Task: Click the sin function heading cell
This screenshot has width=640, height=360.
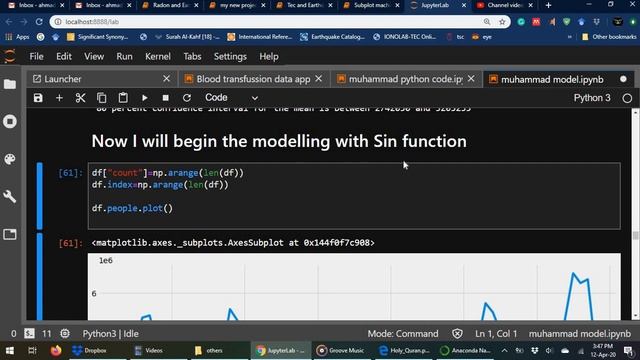Action: tap(279, 141)
